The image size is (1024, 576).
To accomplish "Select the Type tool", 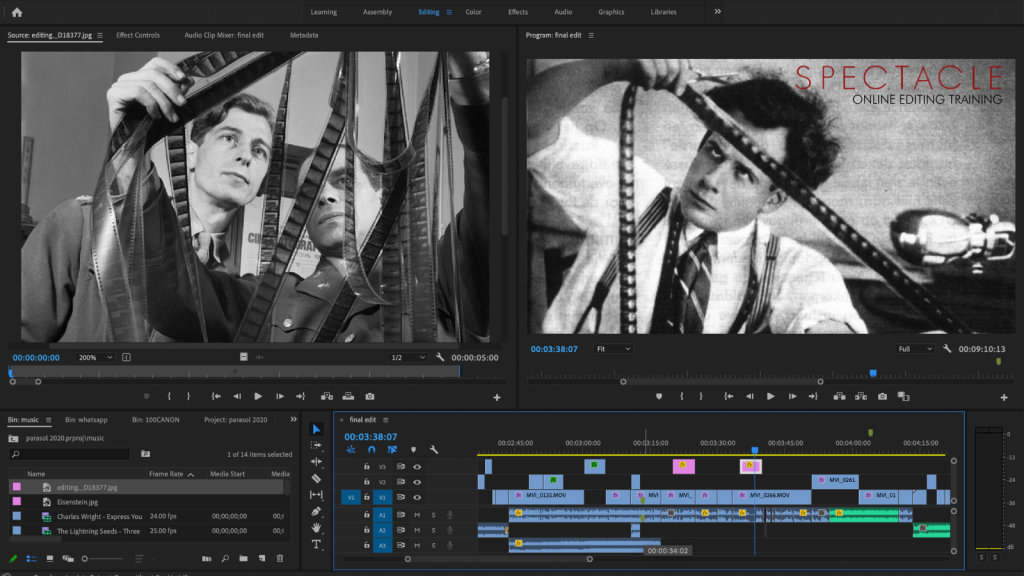I will click(316, 544).
